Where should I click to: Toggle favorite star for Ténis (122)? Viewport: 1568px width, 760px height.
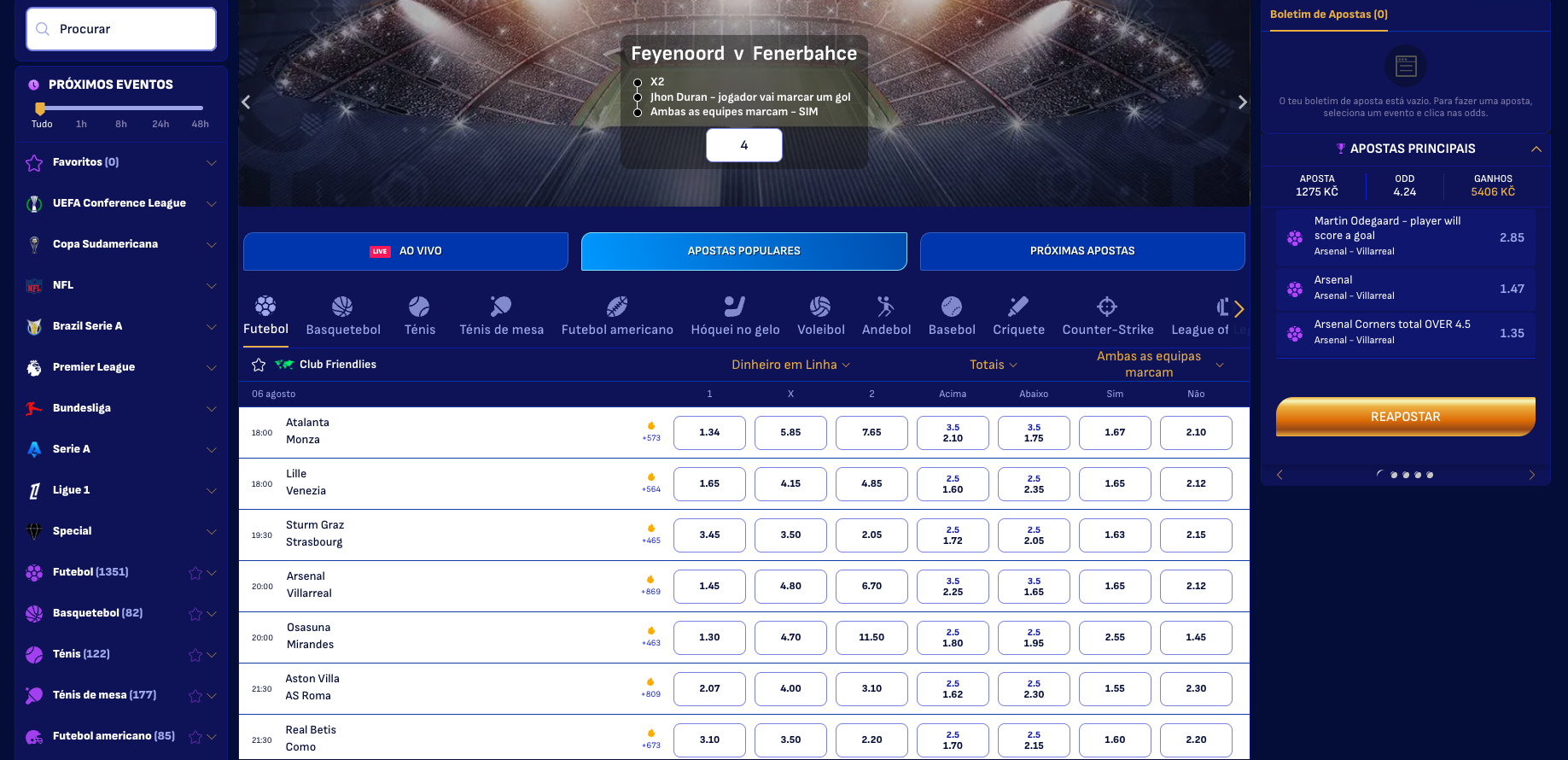pyautogui.click(x=194, y=654)
